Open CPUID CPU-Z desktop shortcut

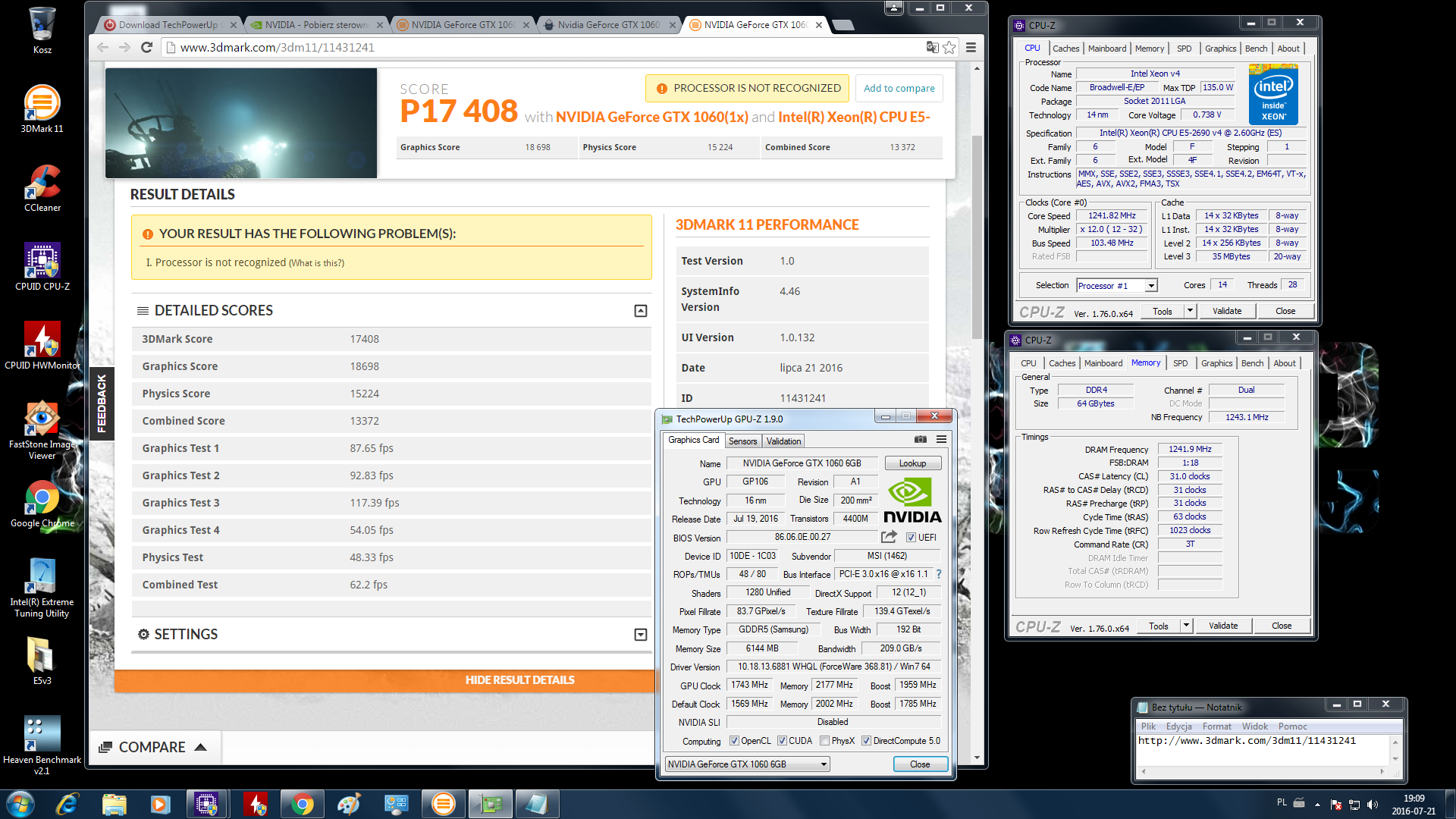coord(42,266)
